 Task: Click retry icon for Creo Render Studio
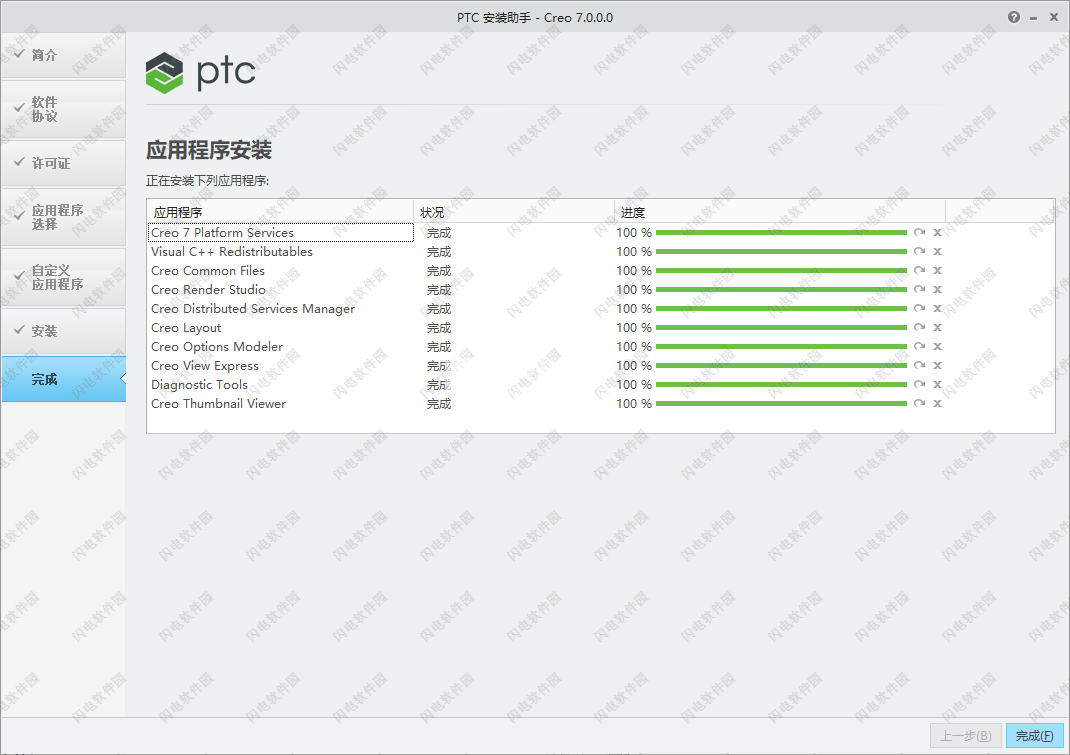[920, 290]
